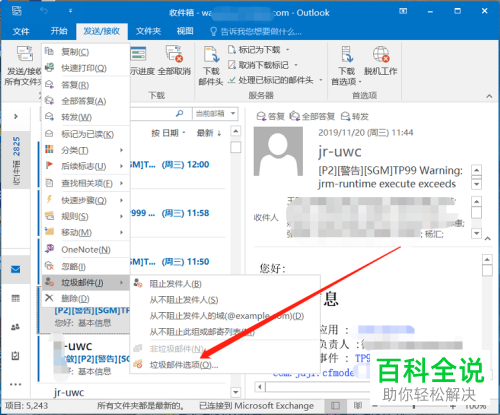Click the message list scrollbar up arrow
The width and height of the screenshot is (500, 415).
[x=236, y=131]
